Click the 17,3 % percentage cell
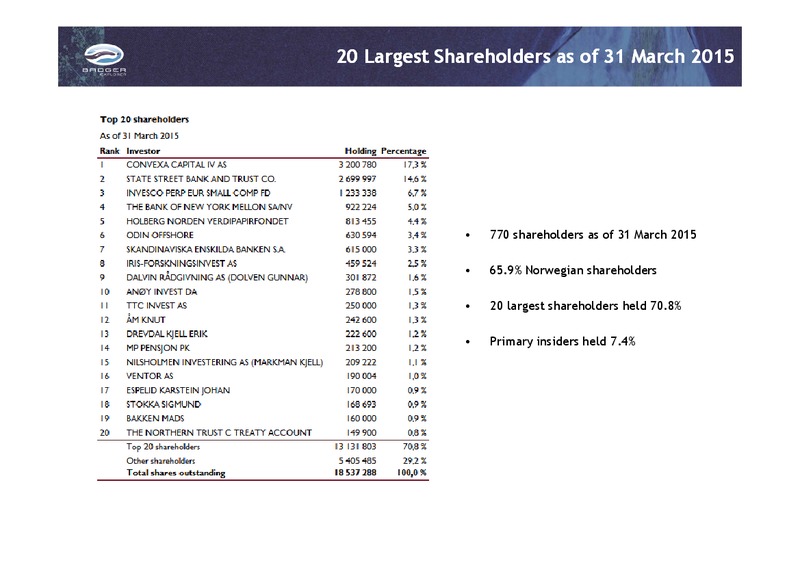Screen dimensions: 800x565 (x=415, y=165)
